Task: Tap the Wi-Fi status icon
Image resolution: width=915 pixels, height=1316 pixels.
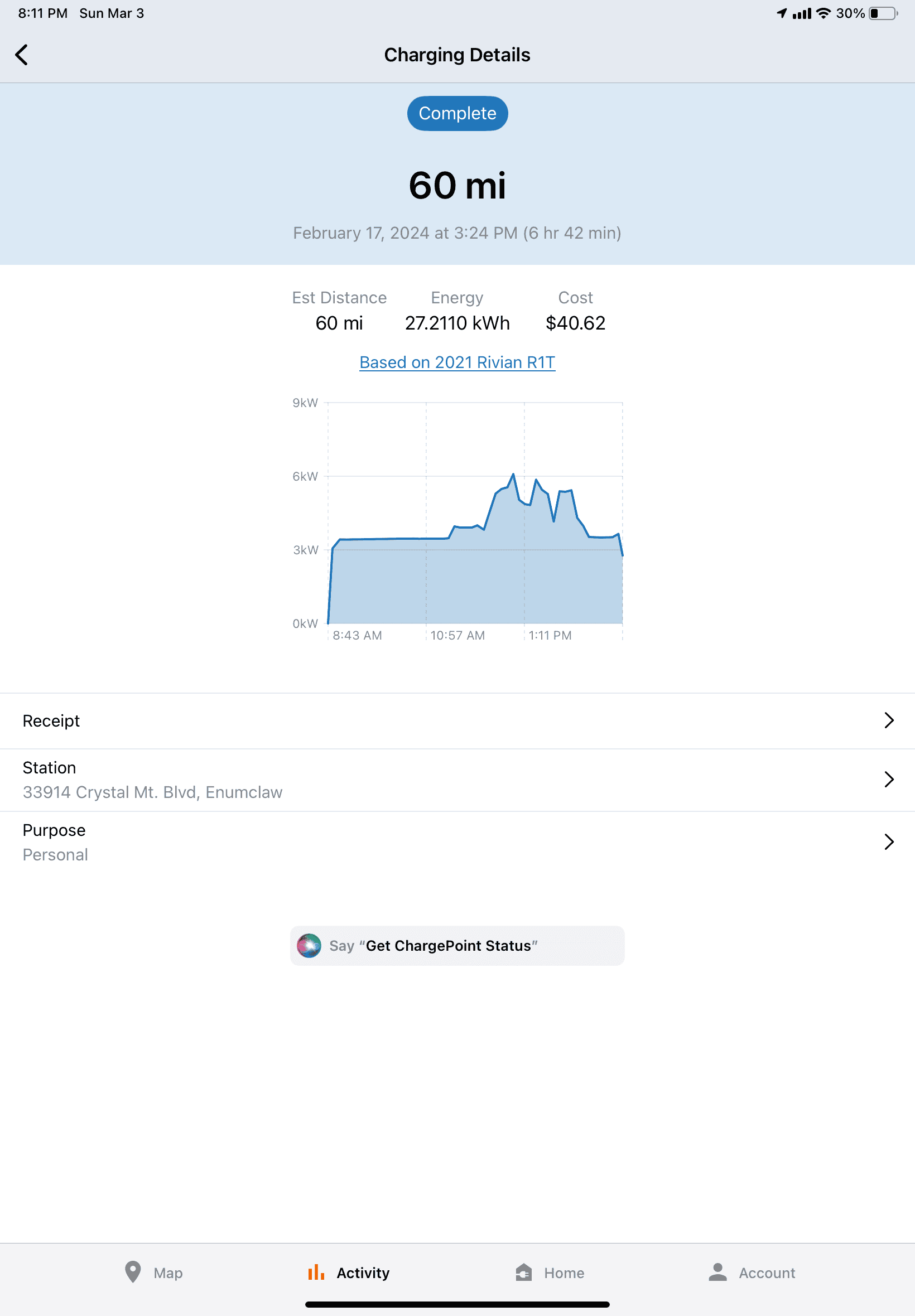Action: (x=824, y=13)
